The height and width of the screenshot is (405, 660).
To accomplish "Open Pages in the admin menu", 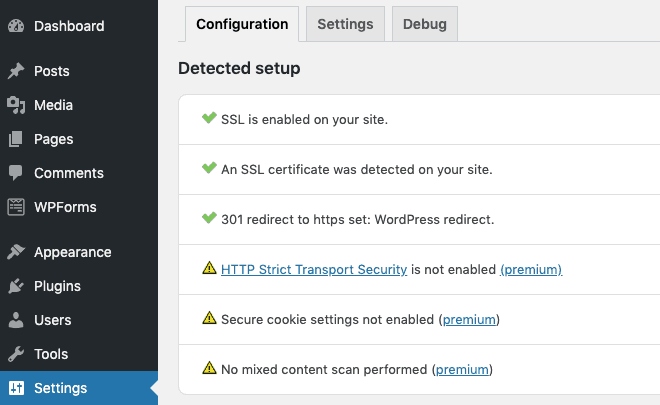I will [79, 139].
